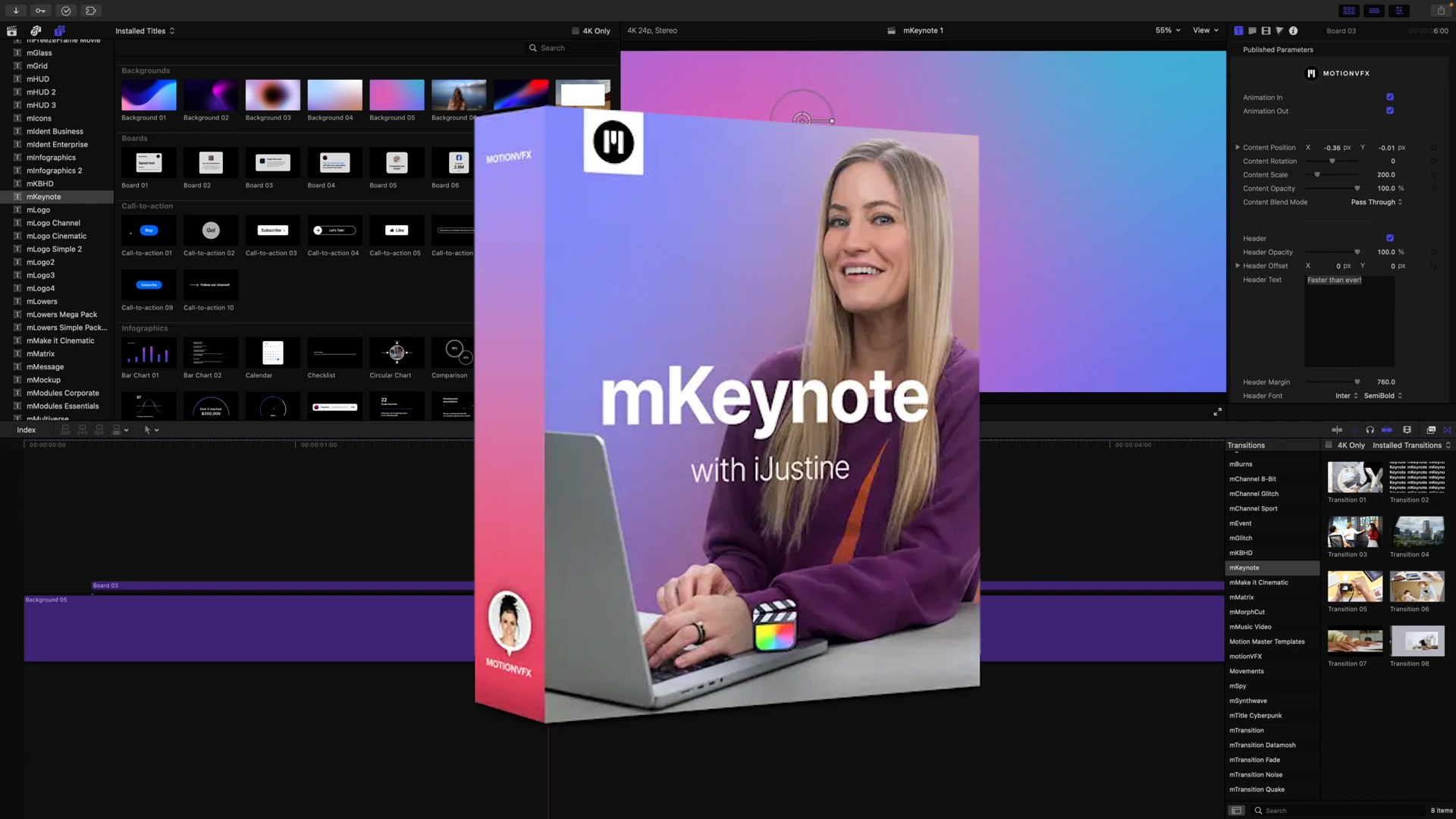Screen dimensions: 1456x819
Task: Select the Bar Chart 01 template icon
Action: click(x=147, y=352)
